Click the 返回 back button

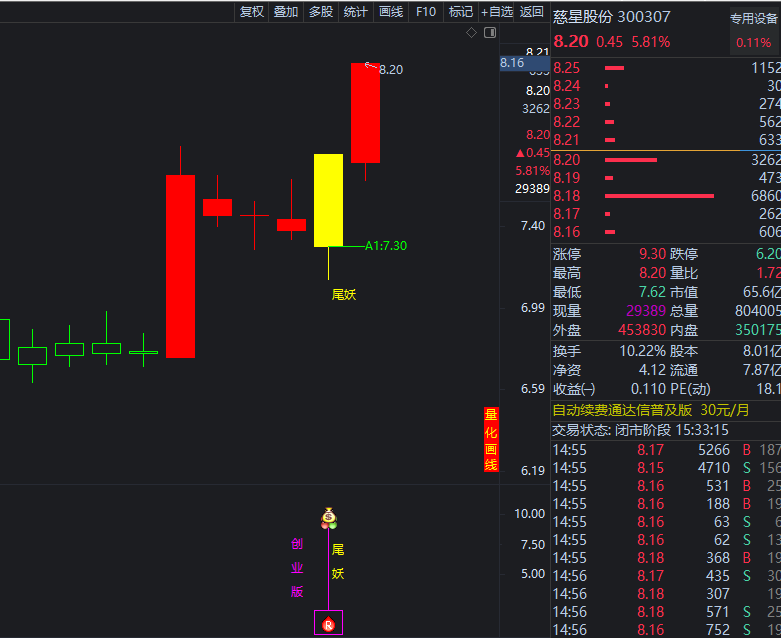pyautogui.click(x=531, y=11)
